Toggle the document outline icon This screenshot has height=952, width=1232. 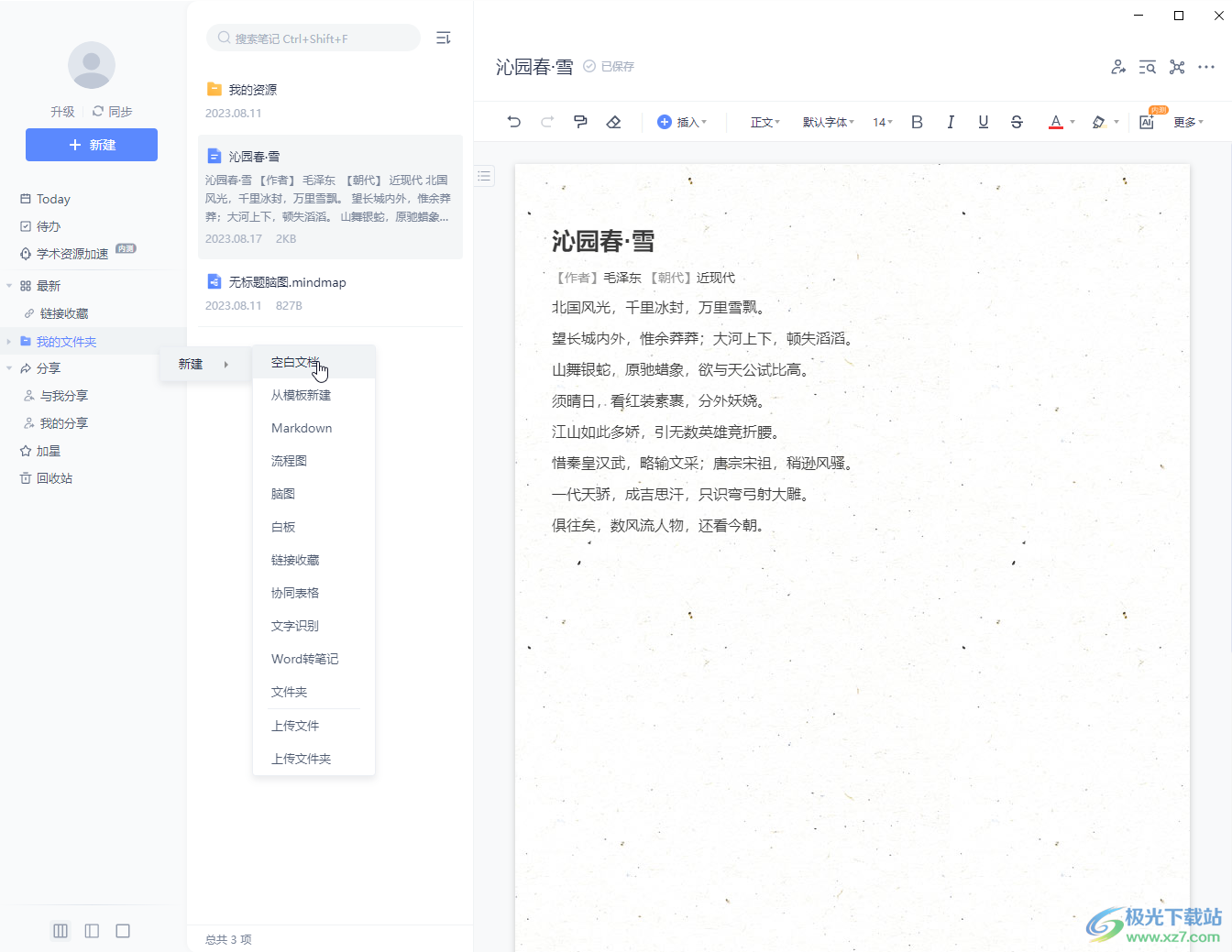pyautogui.click(x=484, y=176)
